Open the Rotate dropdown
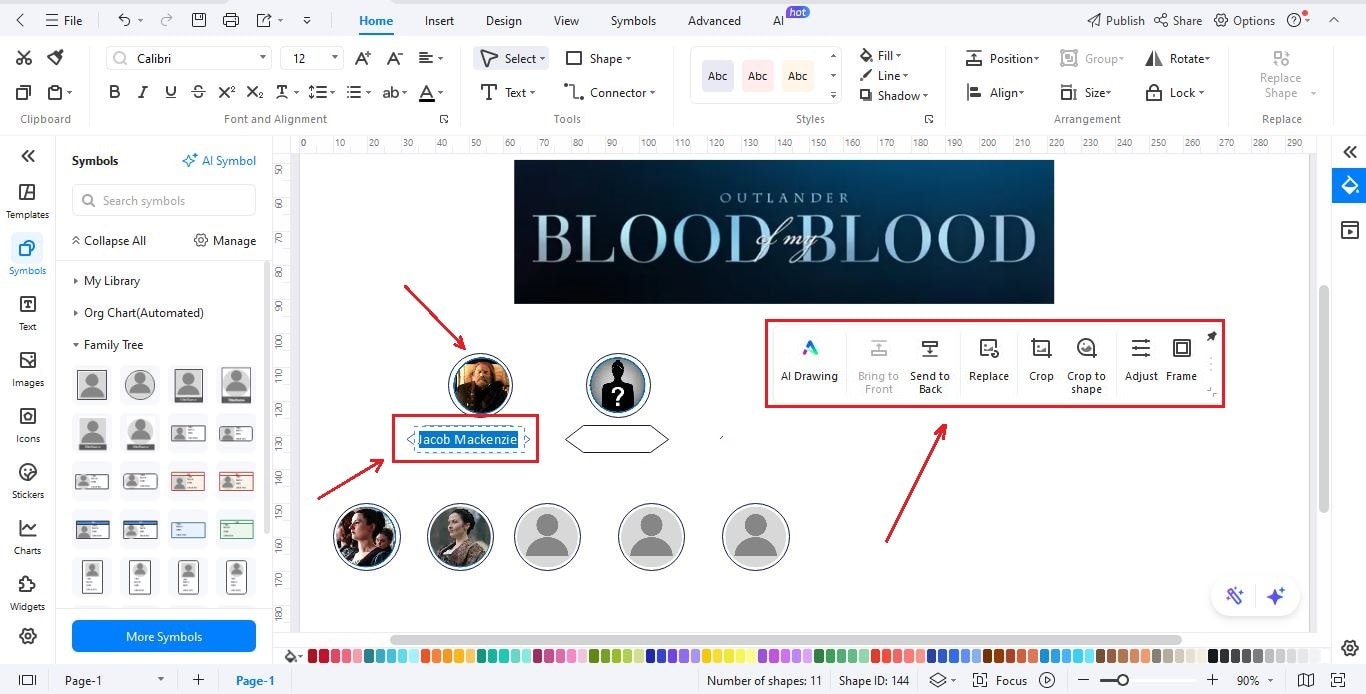This screenshot has height=694, width=1366. pyautogui.click(x=1178, y=58)
